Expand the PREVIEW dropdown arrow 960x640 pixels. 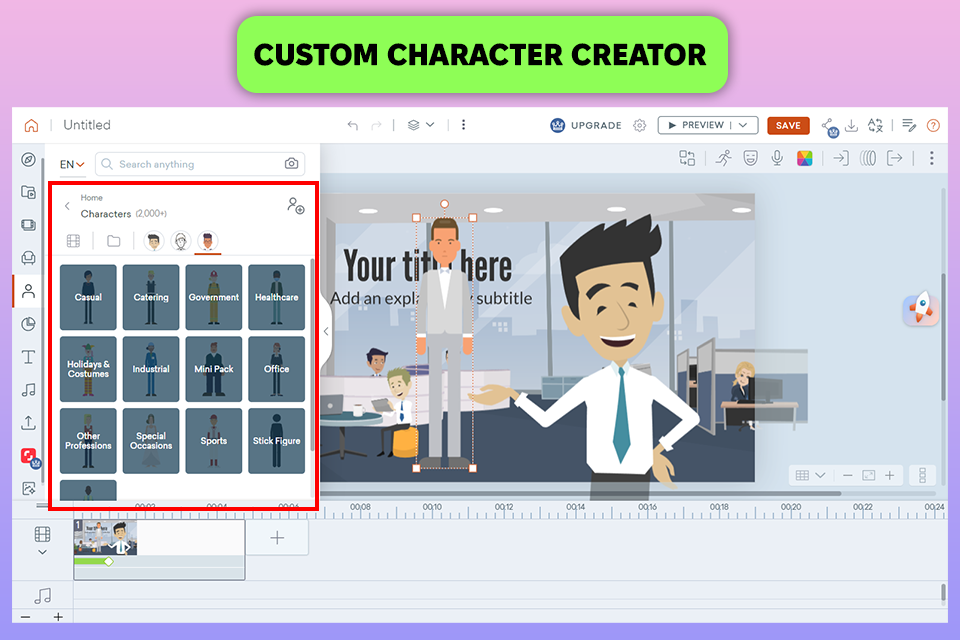(x=743, y=125)
